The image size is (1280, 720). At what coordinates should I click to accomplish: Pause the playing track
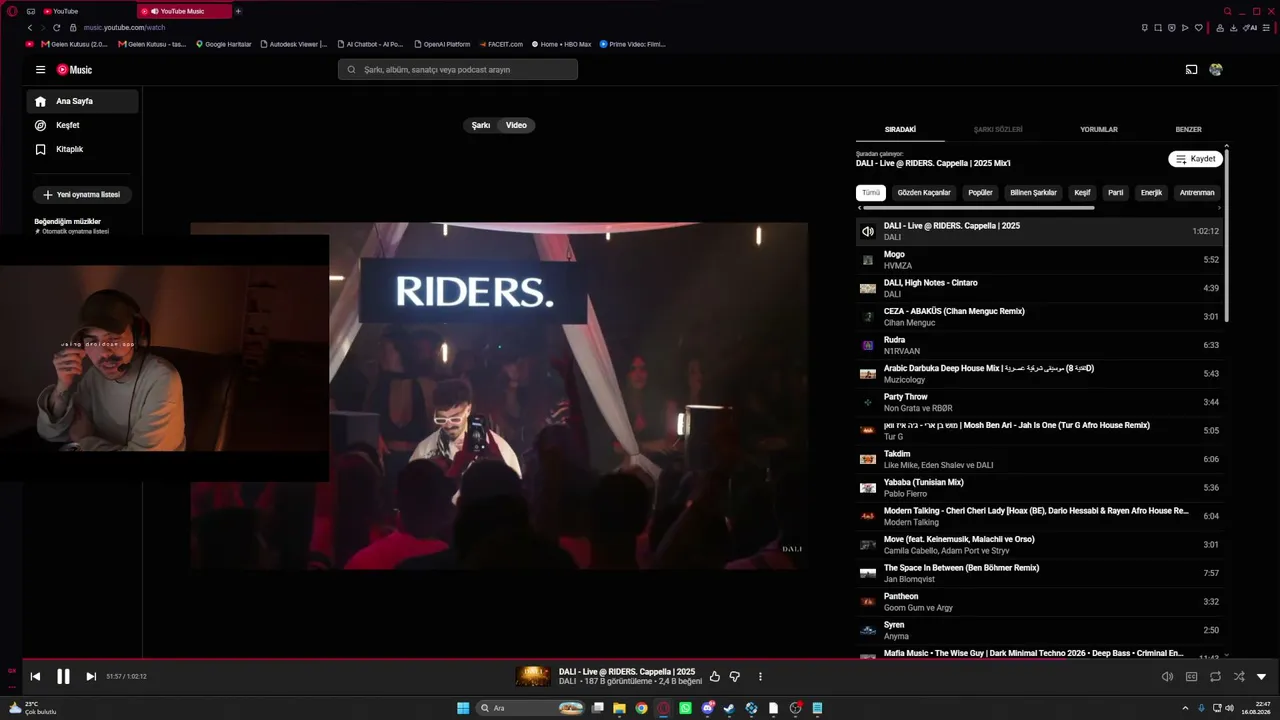[63, 677]
